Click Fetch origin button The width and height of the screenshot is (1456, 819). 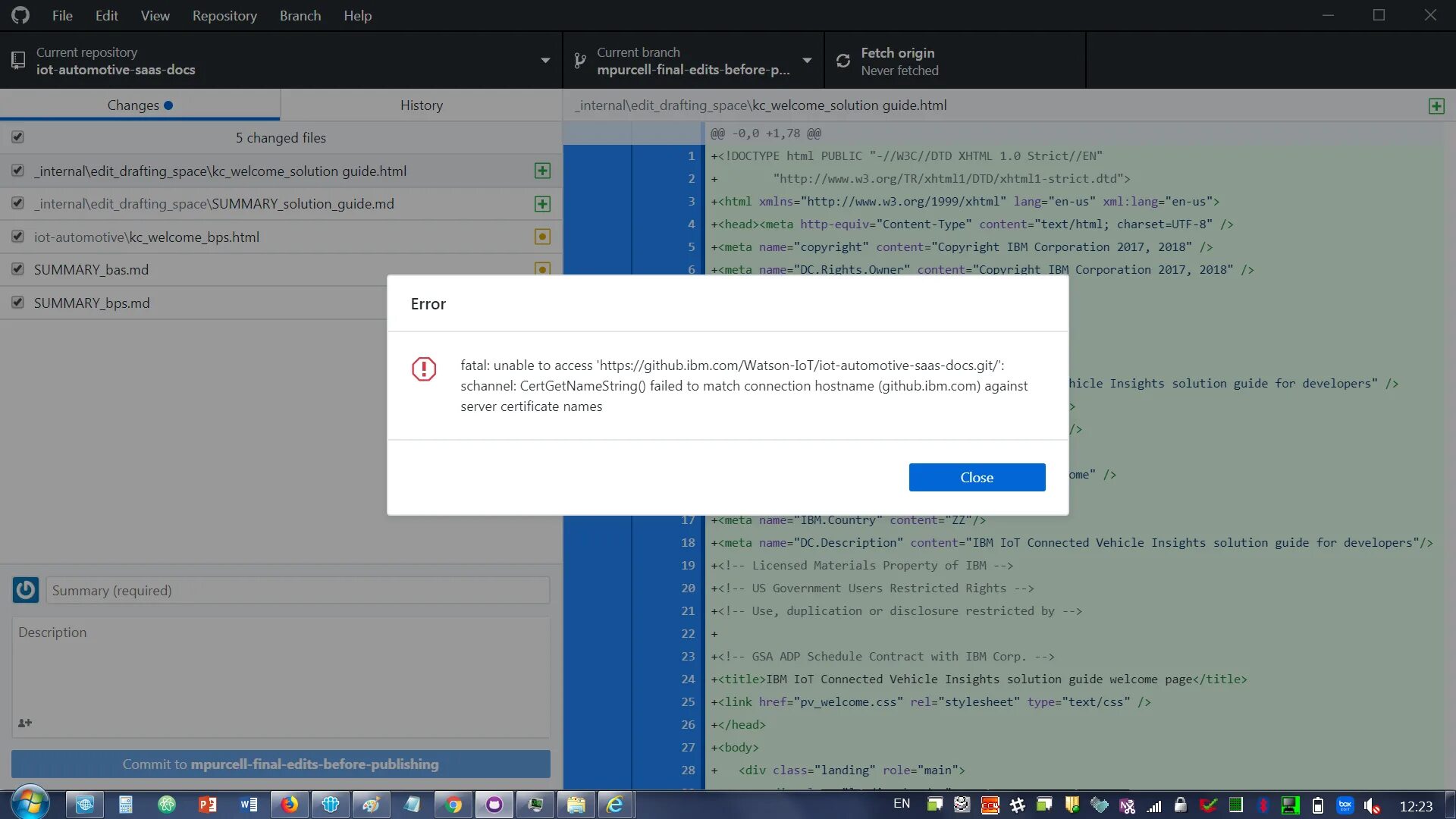pyautogui.click(x=955, y=61)
